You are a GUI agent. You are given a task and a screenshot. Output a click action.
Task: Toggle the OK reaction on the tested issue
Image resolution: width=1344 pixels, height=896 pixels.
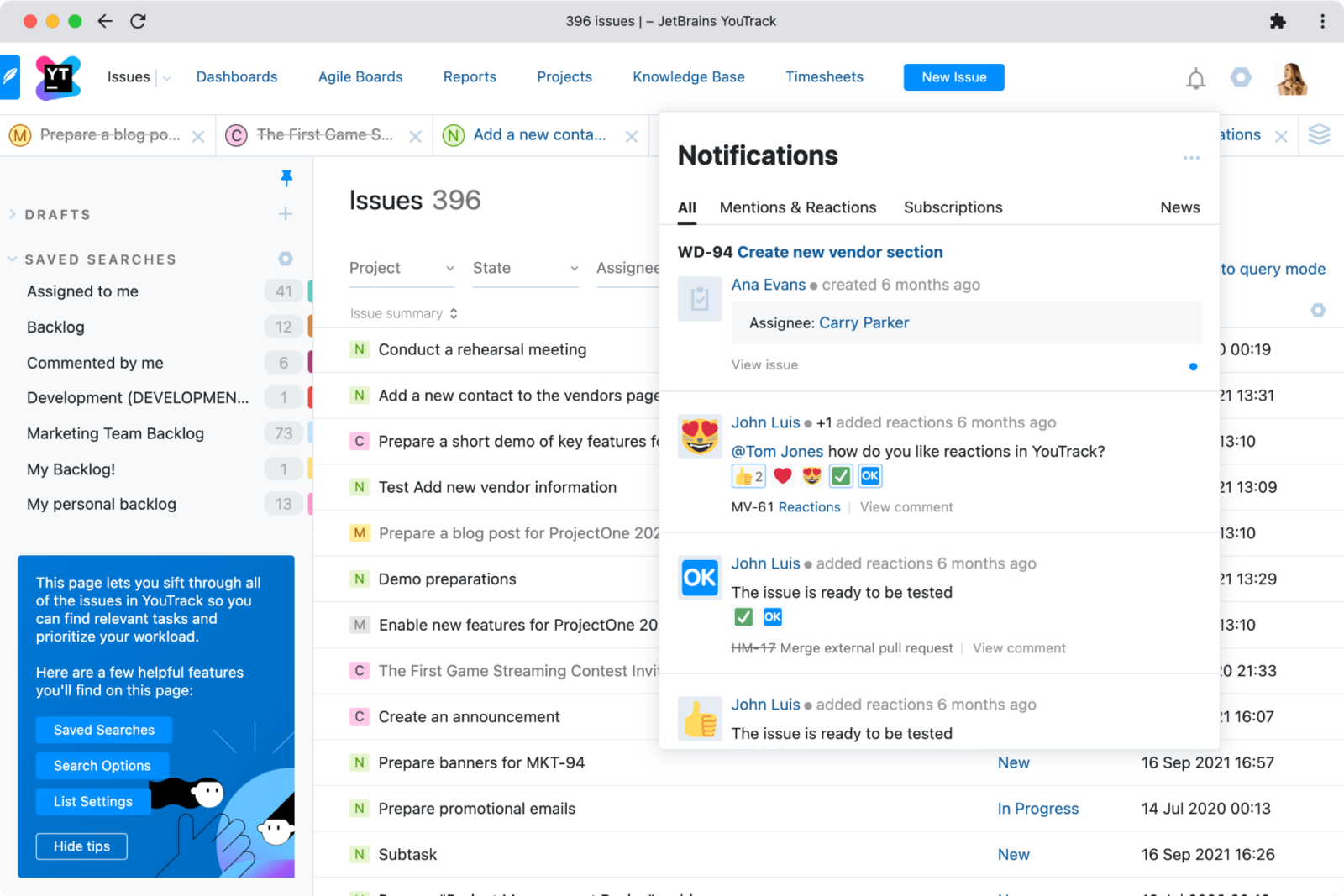(773, 616)
